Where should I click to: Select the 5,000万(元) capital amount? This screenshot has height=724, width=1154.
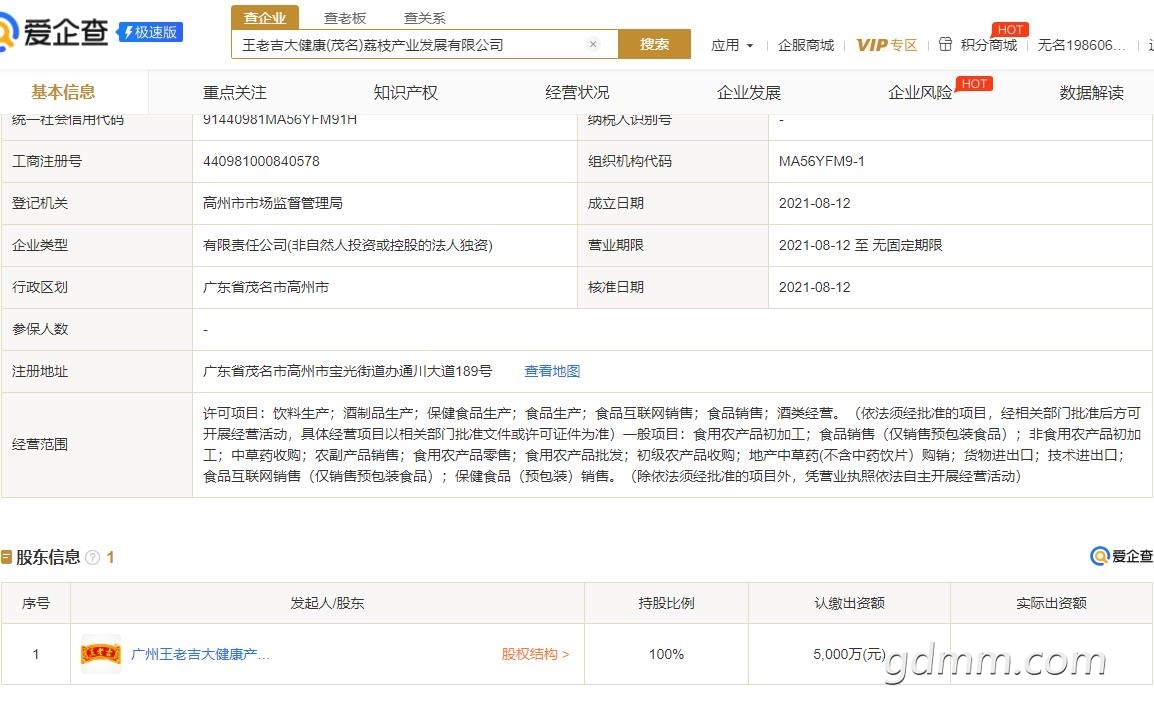tap(849, 654)
